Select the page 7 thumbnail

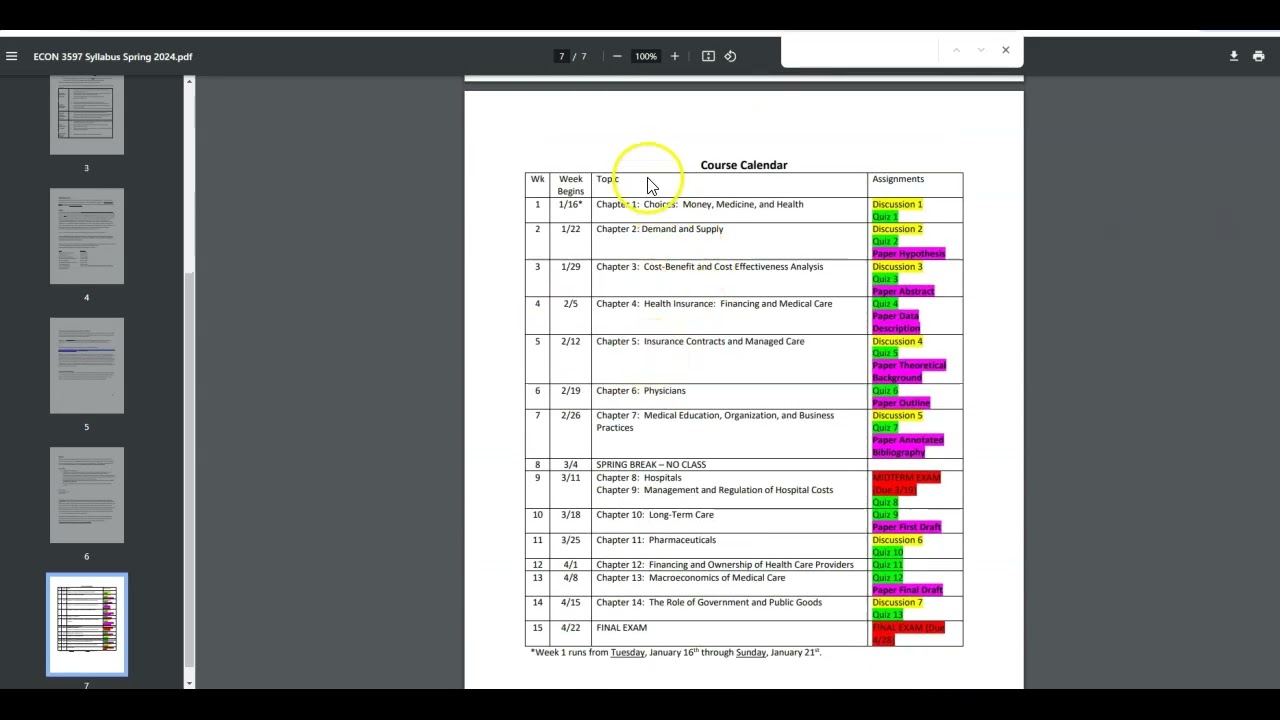(x=87, y=624)
